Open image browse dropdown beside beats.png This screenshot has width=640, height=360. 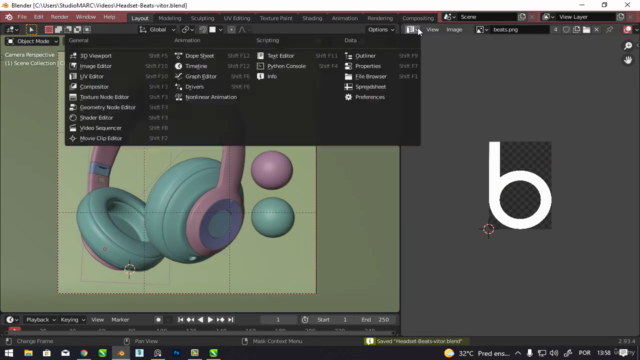click(482, 29)
